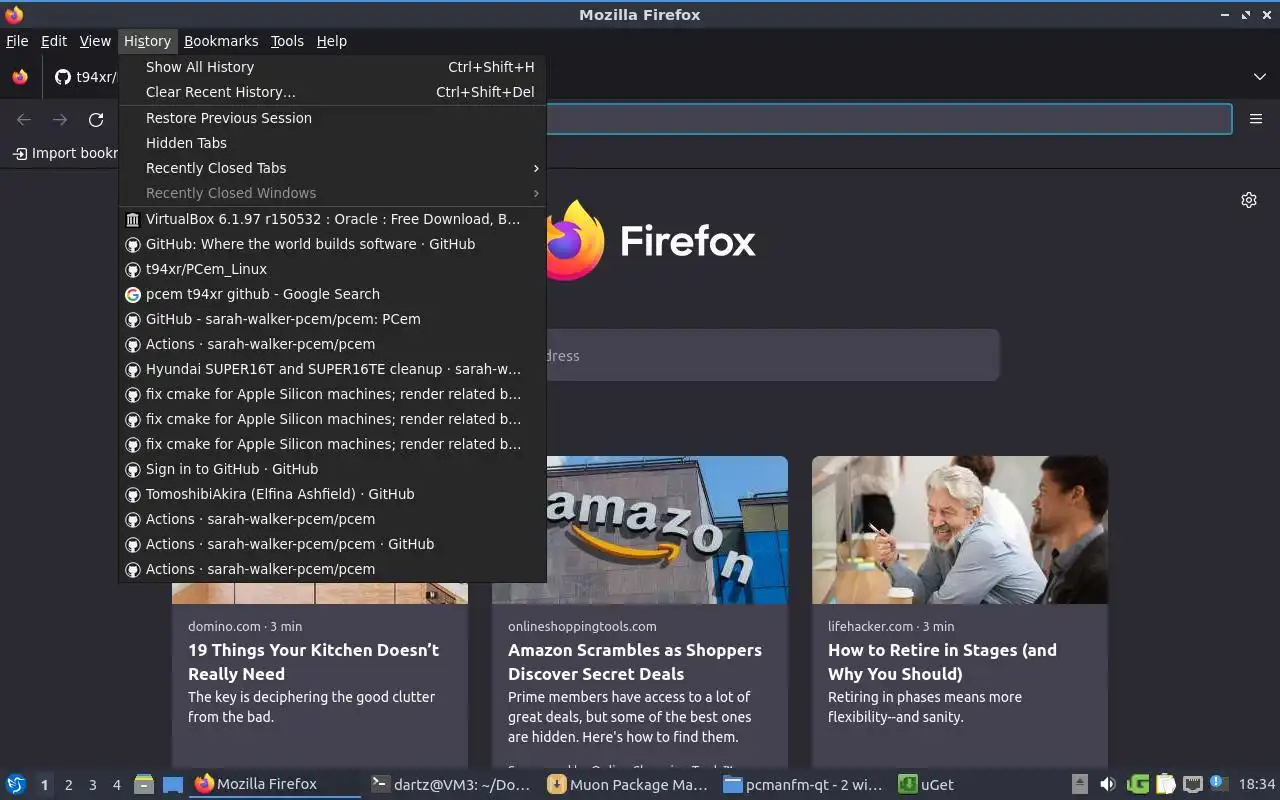Choose Restore Previous Session
1280x800 pixels.
click(332, 118)
